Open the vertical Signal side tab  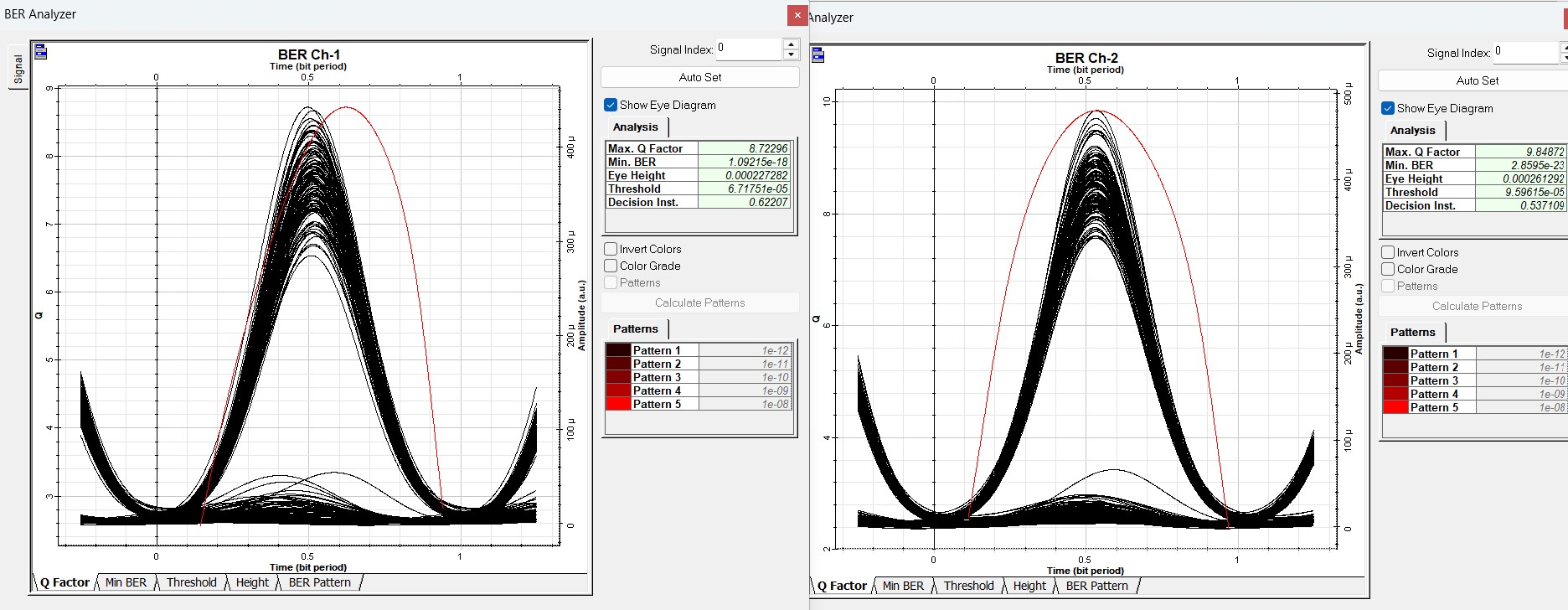click(18, 69)
